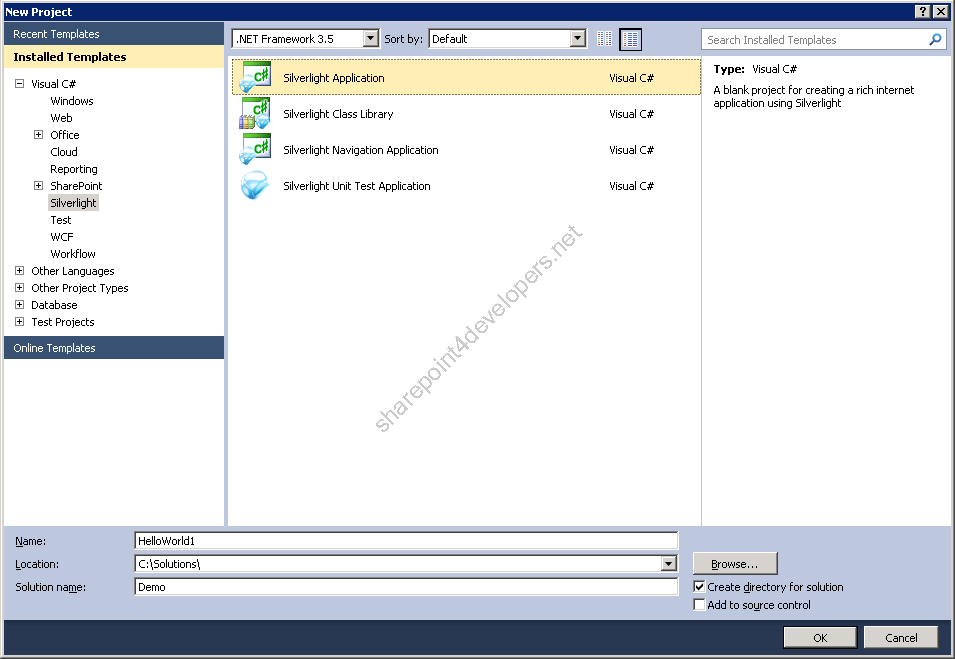Select the Silverlight Unit Test Application icon
This screenshot has height=659, width=955.
click(255, 186)
